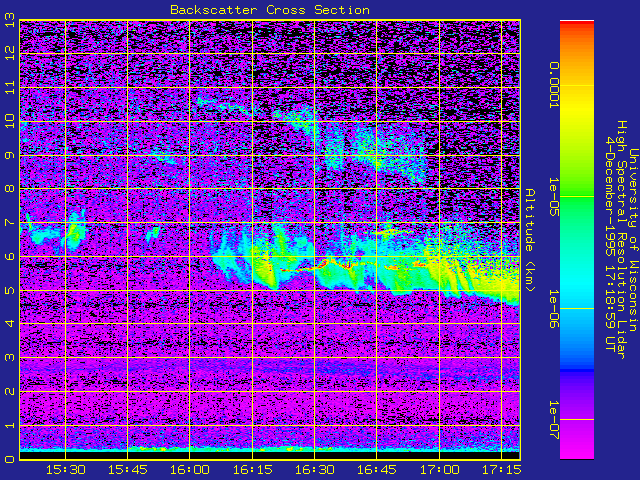640x480 pixels.
Task: Click the Backscatter Cross Section title
Action: click(270, 10)
